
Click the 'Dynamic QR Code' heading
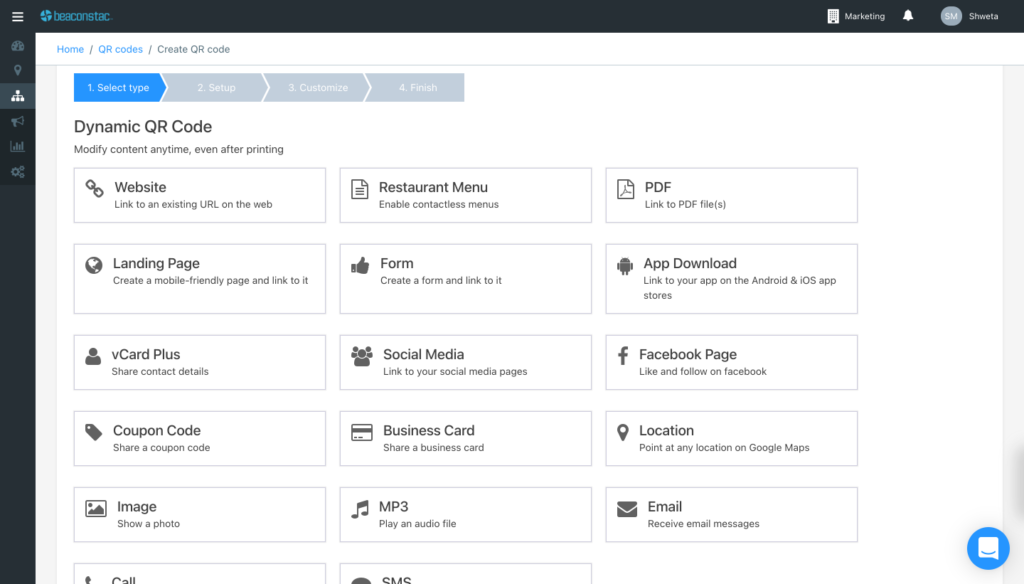143,127
